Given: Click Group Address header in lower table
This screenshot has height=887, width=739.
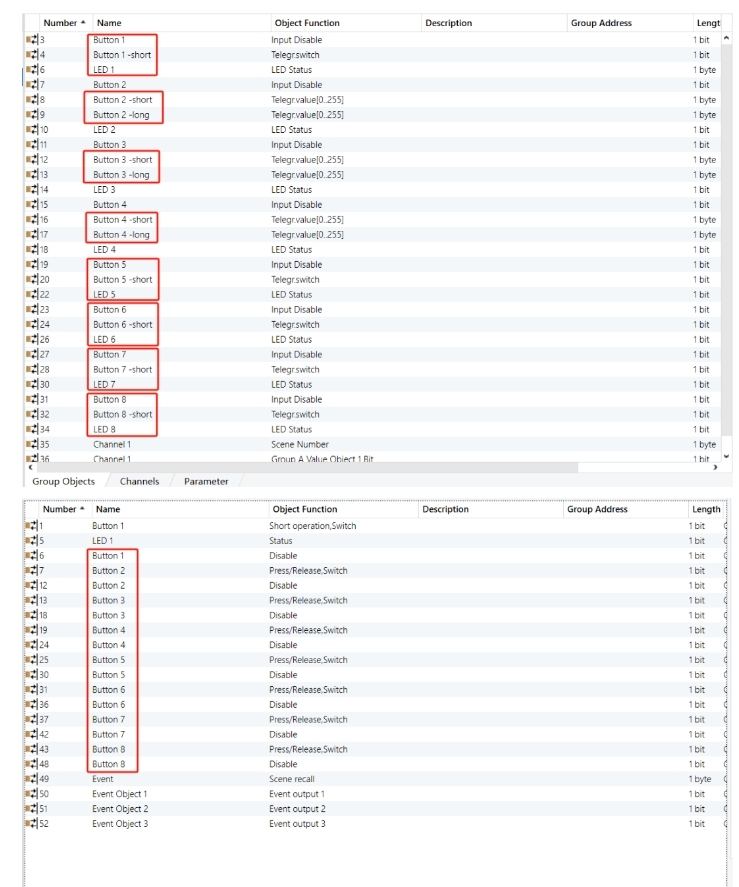Looking at the screenshot, I should (x=597, y=509).
